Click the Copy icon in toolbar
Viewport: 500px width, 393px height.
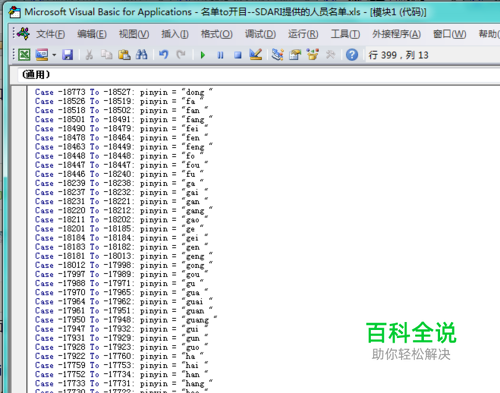point(106,54)
